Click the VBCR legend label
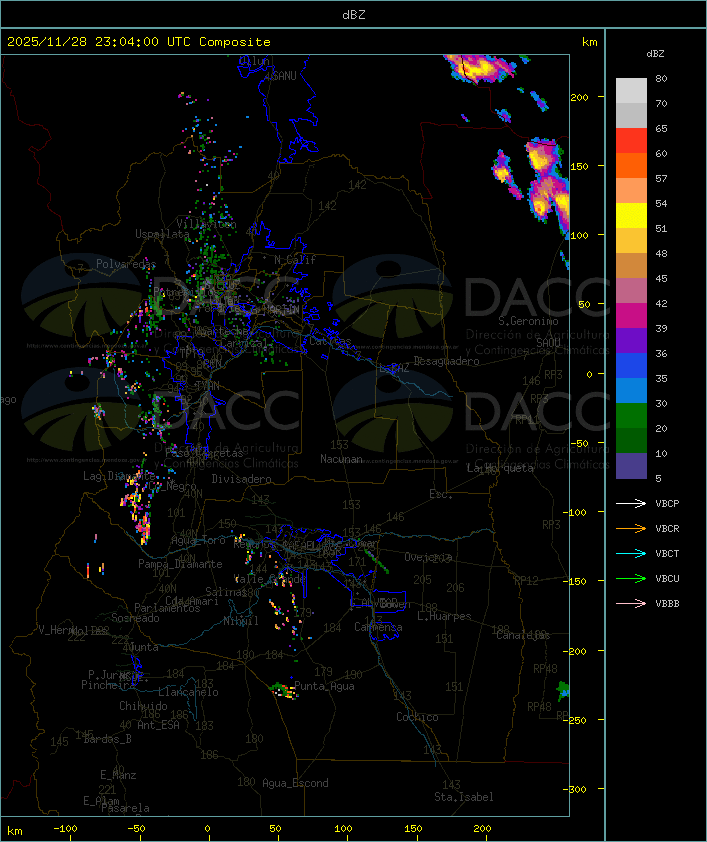The image size is (707, 842). (x=667, y=529)
